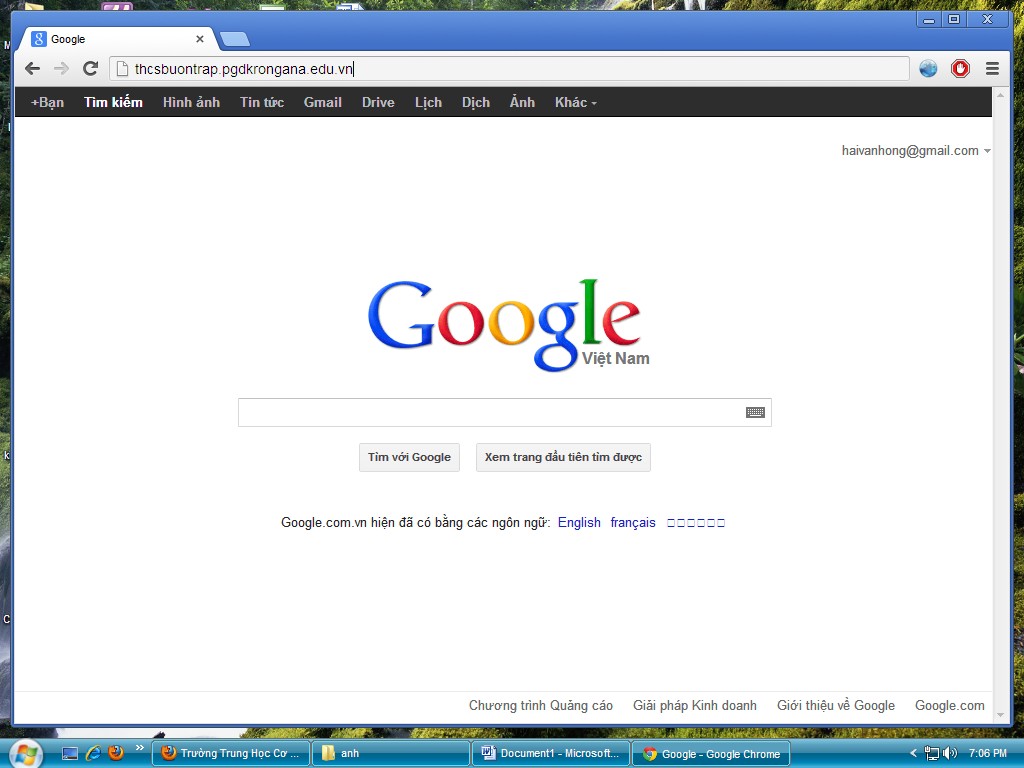The height and width of the screenshot is (768, 1024).
Task: Click the AdBlock stop-hand extension icon
Action: pyautogui.click(x=960, y=68)
